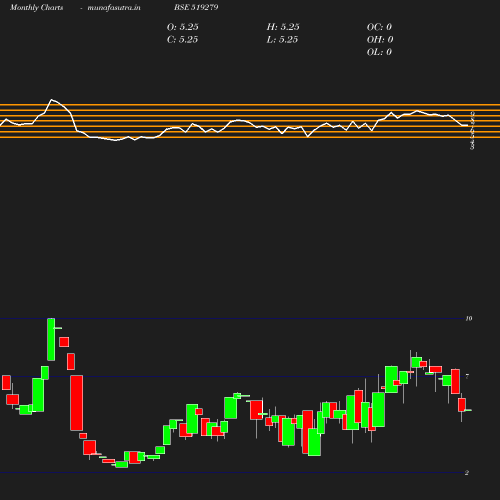
Task: Click the 'L: 5.25' low value
Action: pyautogui.click(x=282, y=40)
